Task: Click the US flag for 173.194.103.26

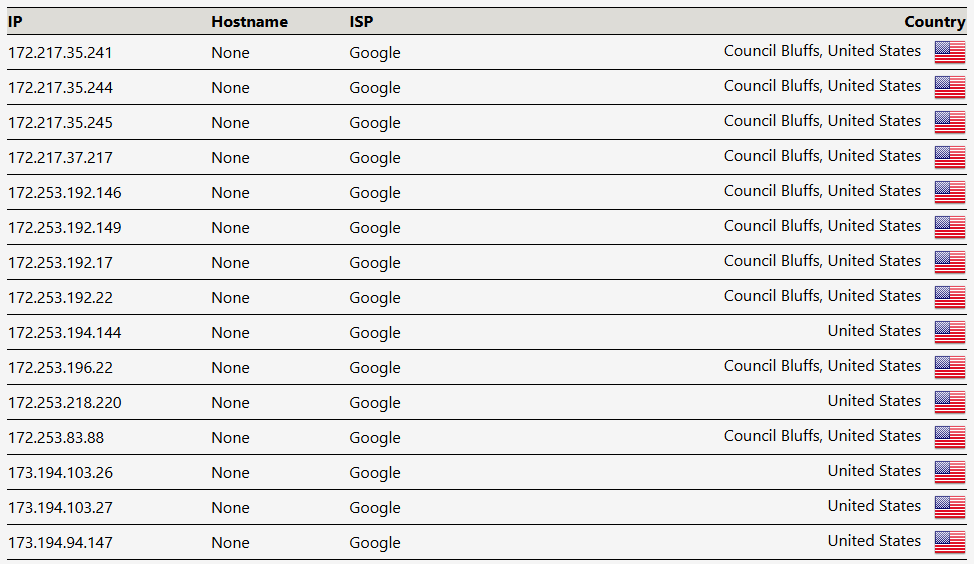Action: (x=949, y=472)
